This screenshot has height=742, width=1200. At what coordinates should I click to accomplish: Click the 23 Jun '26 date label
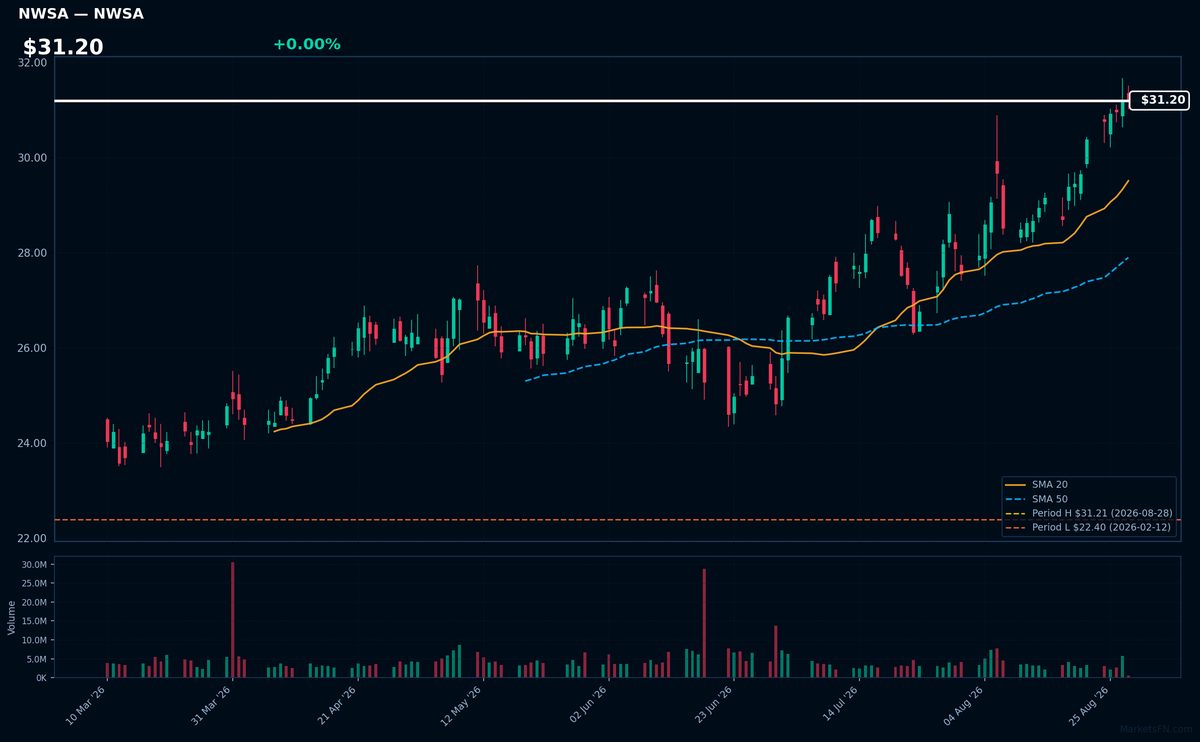714,706
